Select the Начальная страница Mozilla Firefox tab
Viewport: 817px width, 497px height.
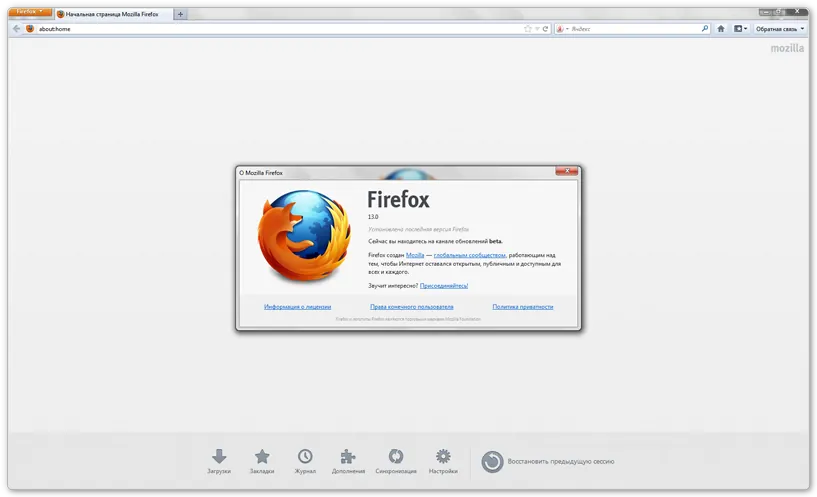113,14
